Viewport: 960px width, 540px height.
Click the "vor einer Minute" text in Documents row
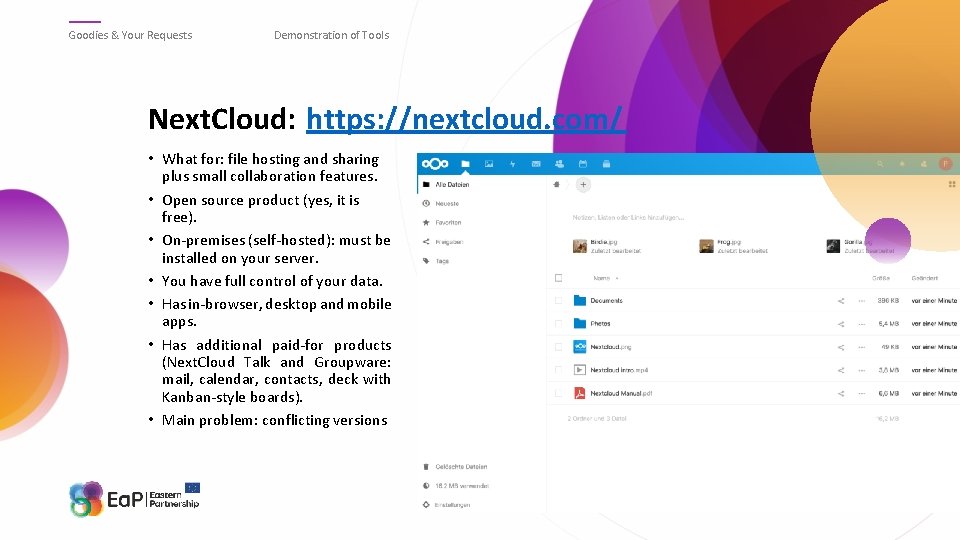[934, 301]
